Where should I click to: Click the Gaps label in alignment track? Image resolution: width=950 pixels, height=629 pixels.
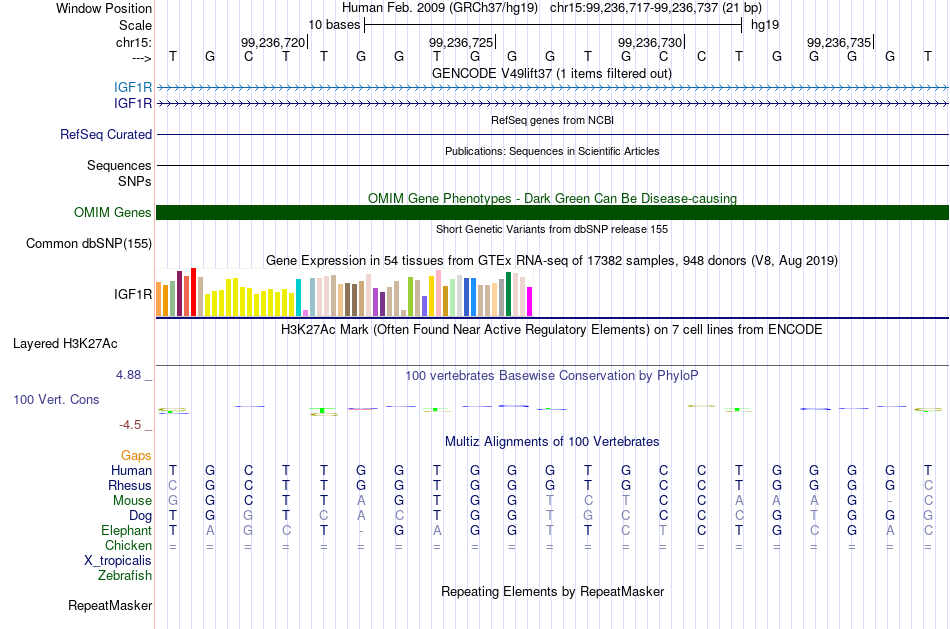136,455
